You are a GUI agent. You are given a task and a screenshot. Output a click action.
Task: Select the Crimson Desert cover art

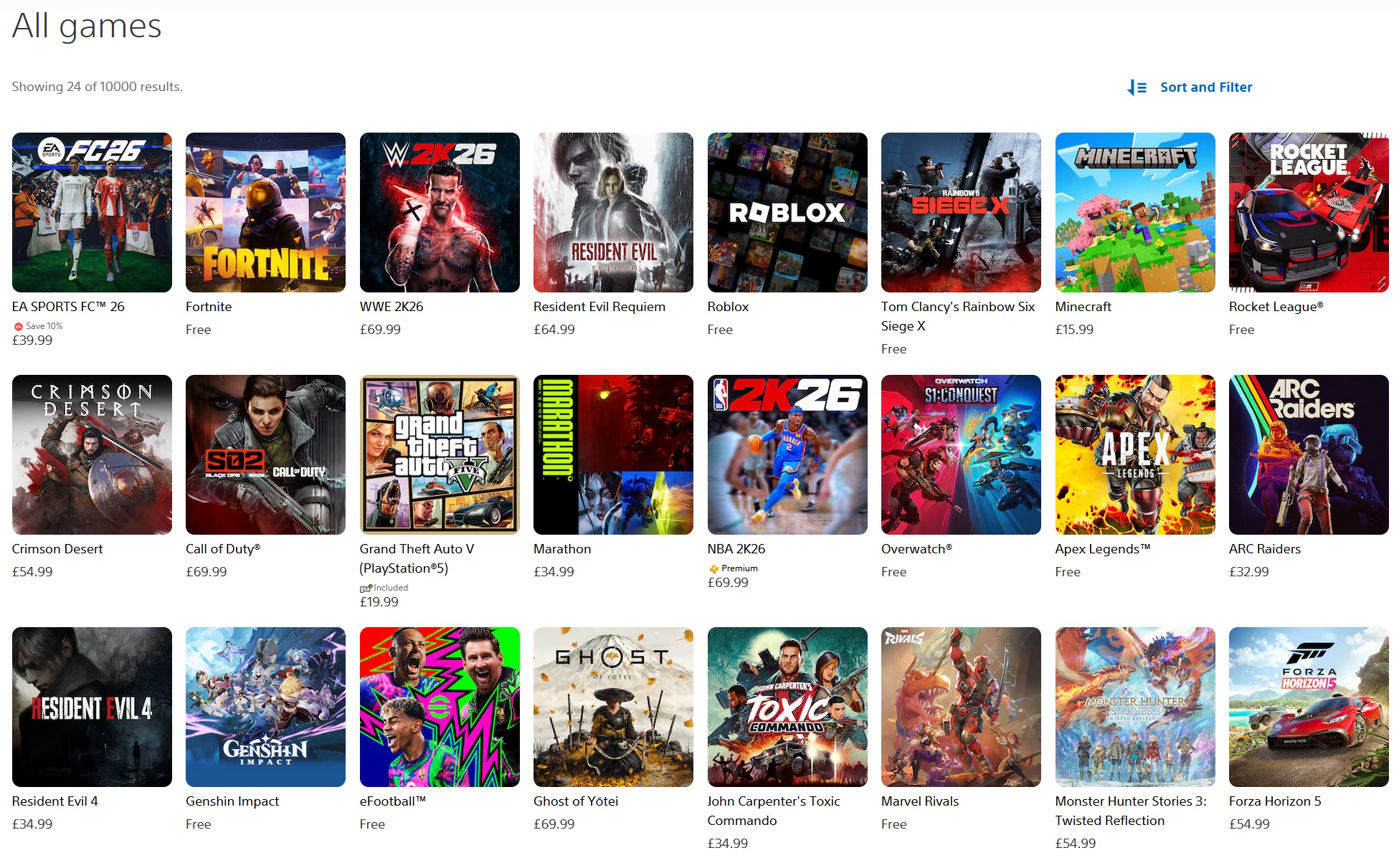coord(92,454)
